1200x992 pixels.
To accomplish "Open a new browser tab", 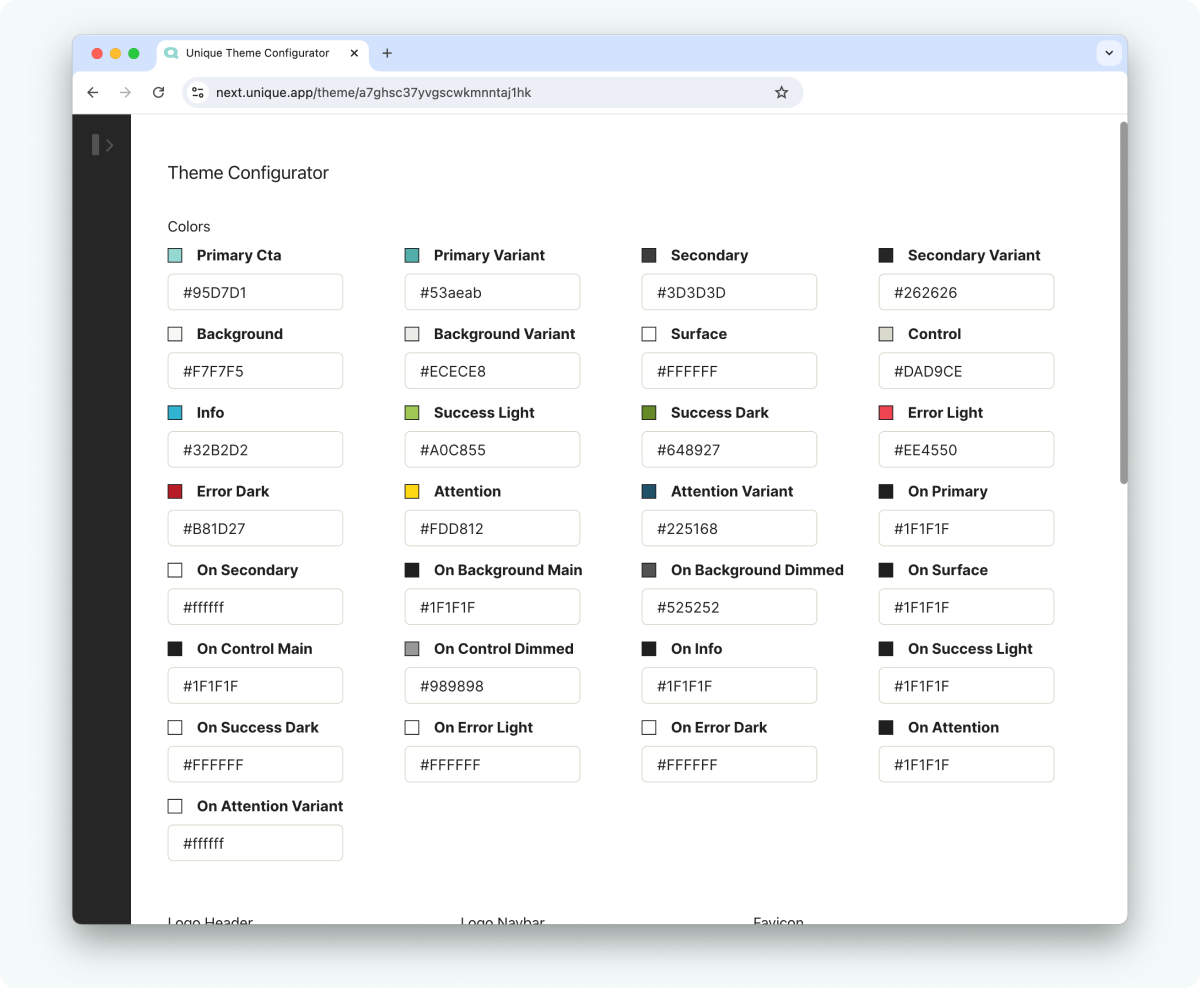I will [387, 53].
